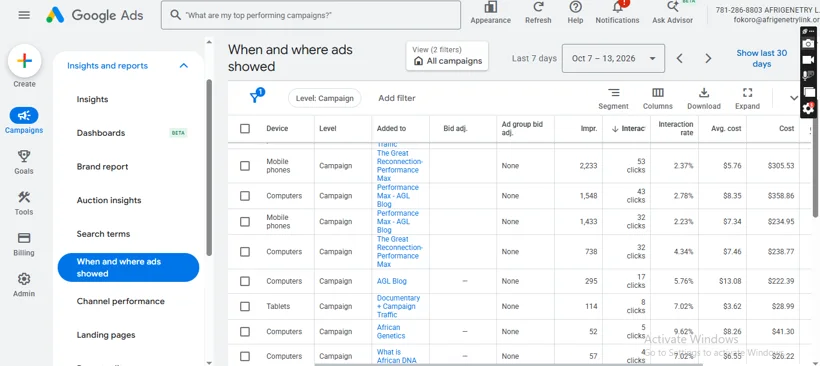Screen dimensions: 820x366
Task: Check the What is African DNA row
Action: pos(245,356)
